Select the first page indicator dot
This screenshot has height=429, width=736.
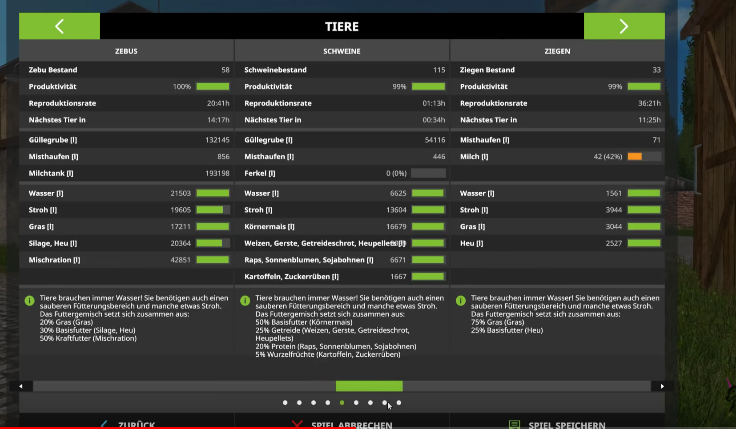pos(285,403)
